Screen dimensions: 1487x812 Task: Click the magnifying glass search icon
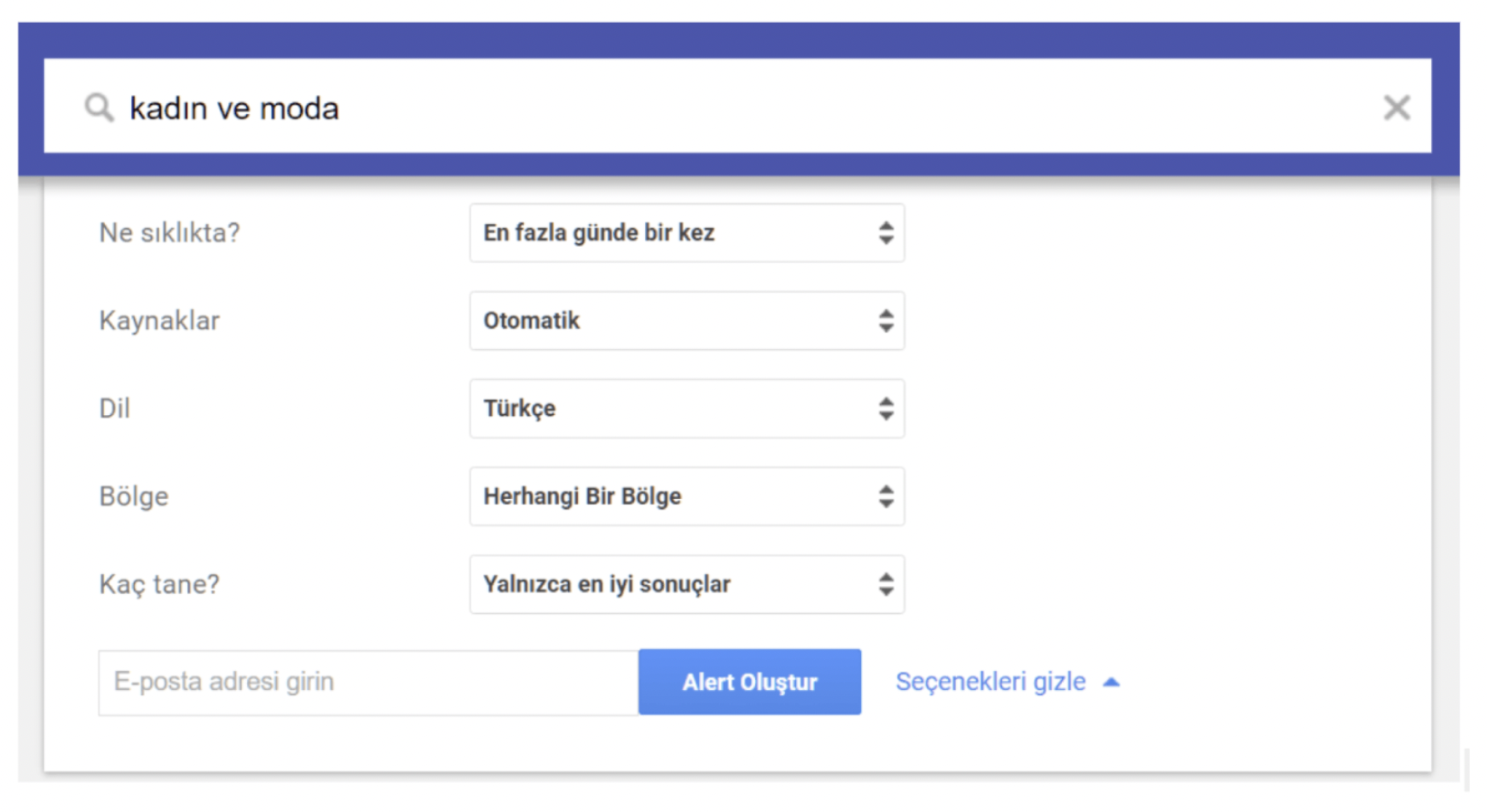[99, 108]
